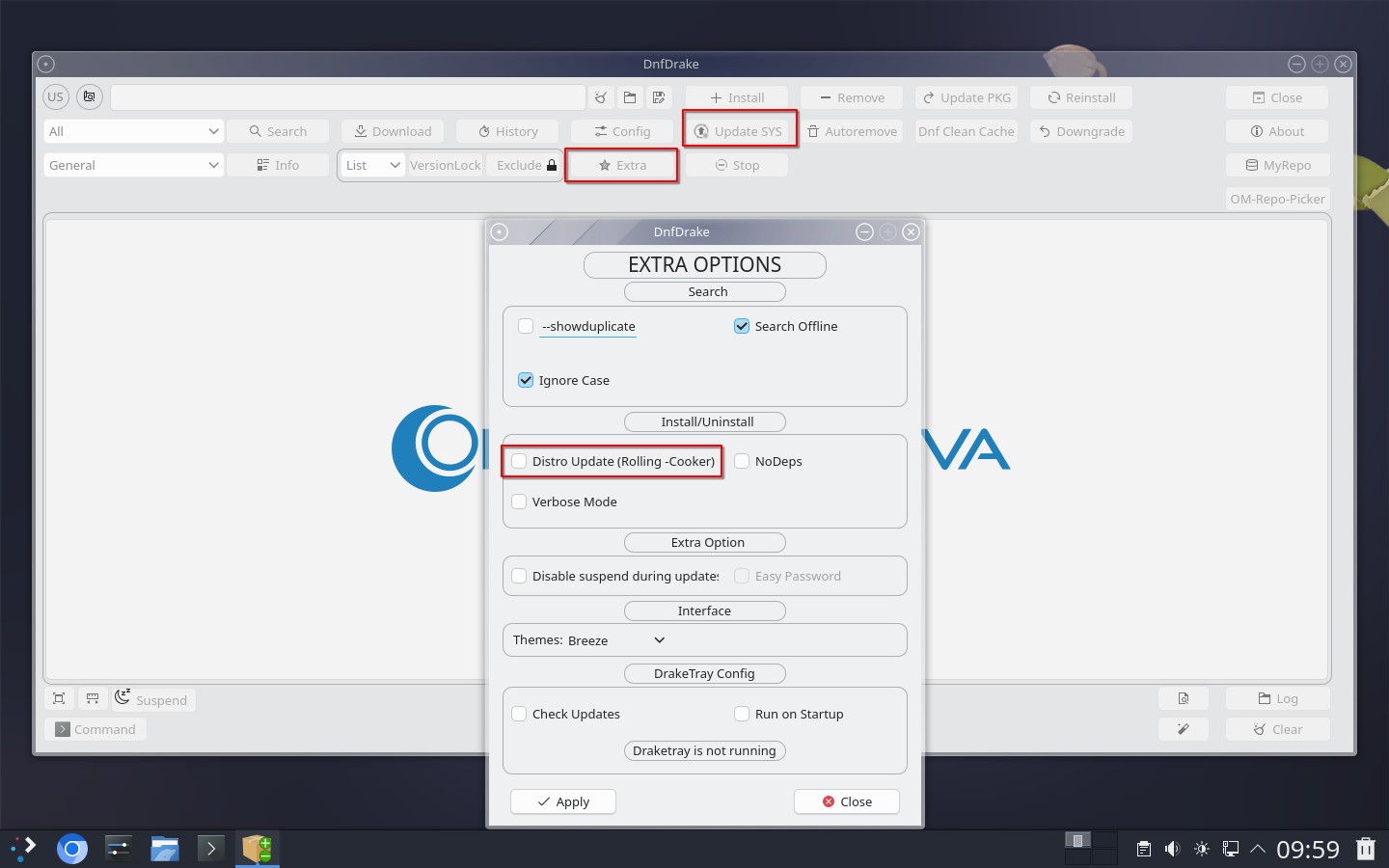Click the save-edit icon beside folder icon
Viewport: 1389px width, 868px height.
pos(659,97)
